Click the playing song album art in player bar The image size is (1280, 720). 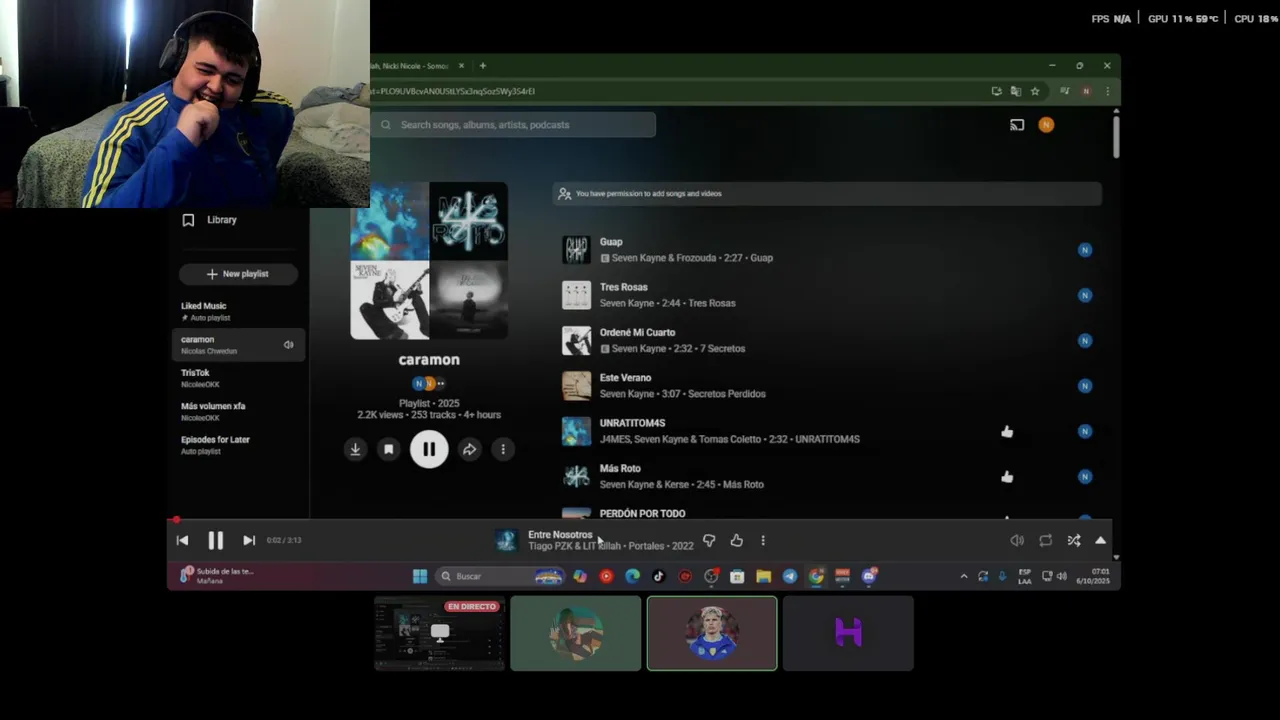coord(507,540)
